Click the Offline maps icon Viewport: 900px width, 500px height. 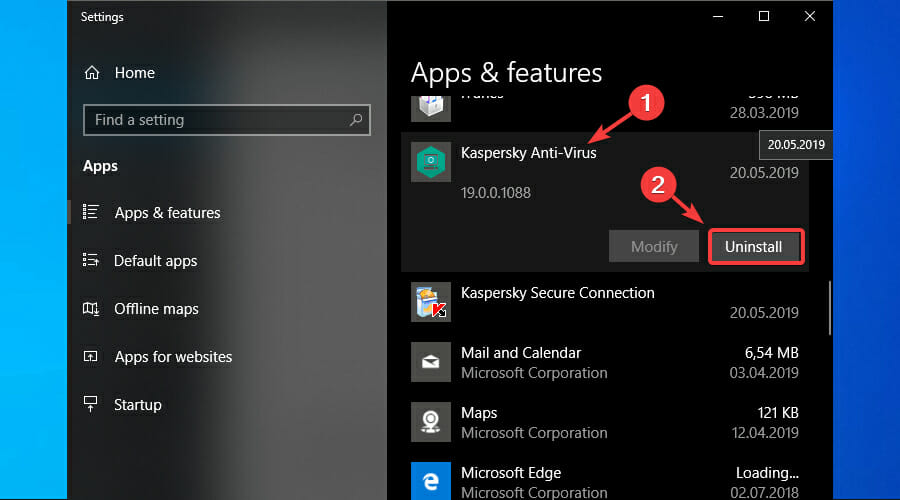coord(91,309)
